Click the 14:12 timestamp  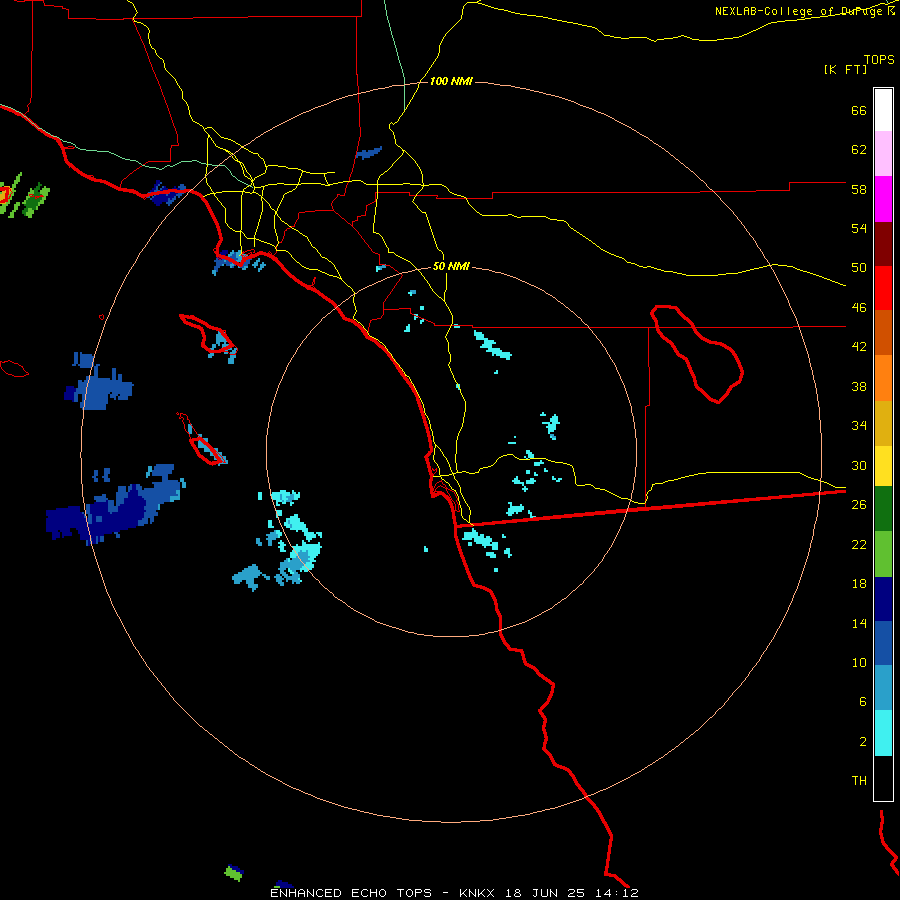pyautogui.click(x=616, y=893)
